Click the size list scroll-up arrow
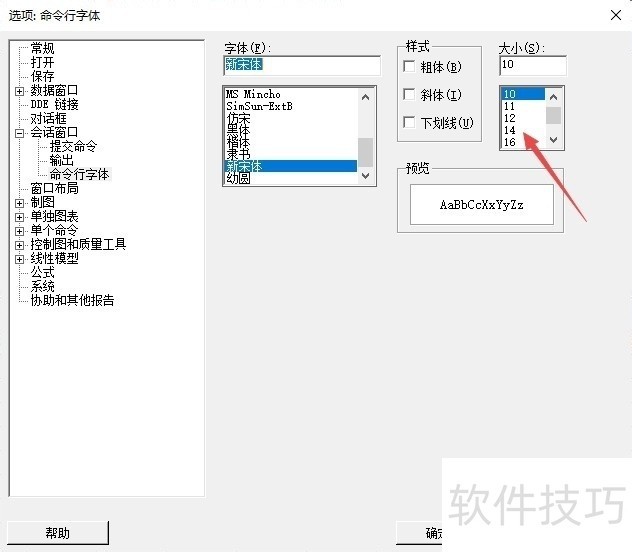The width and height of the screenshot is (632, 552). point(553,97)
